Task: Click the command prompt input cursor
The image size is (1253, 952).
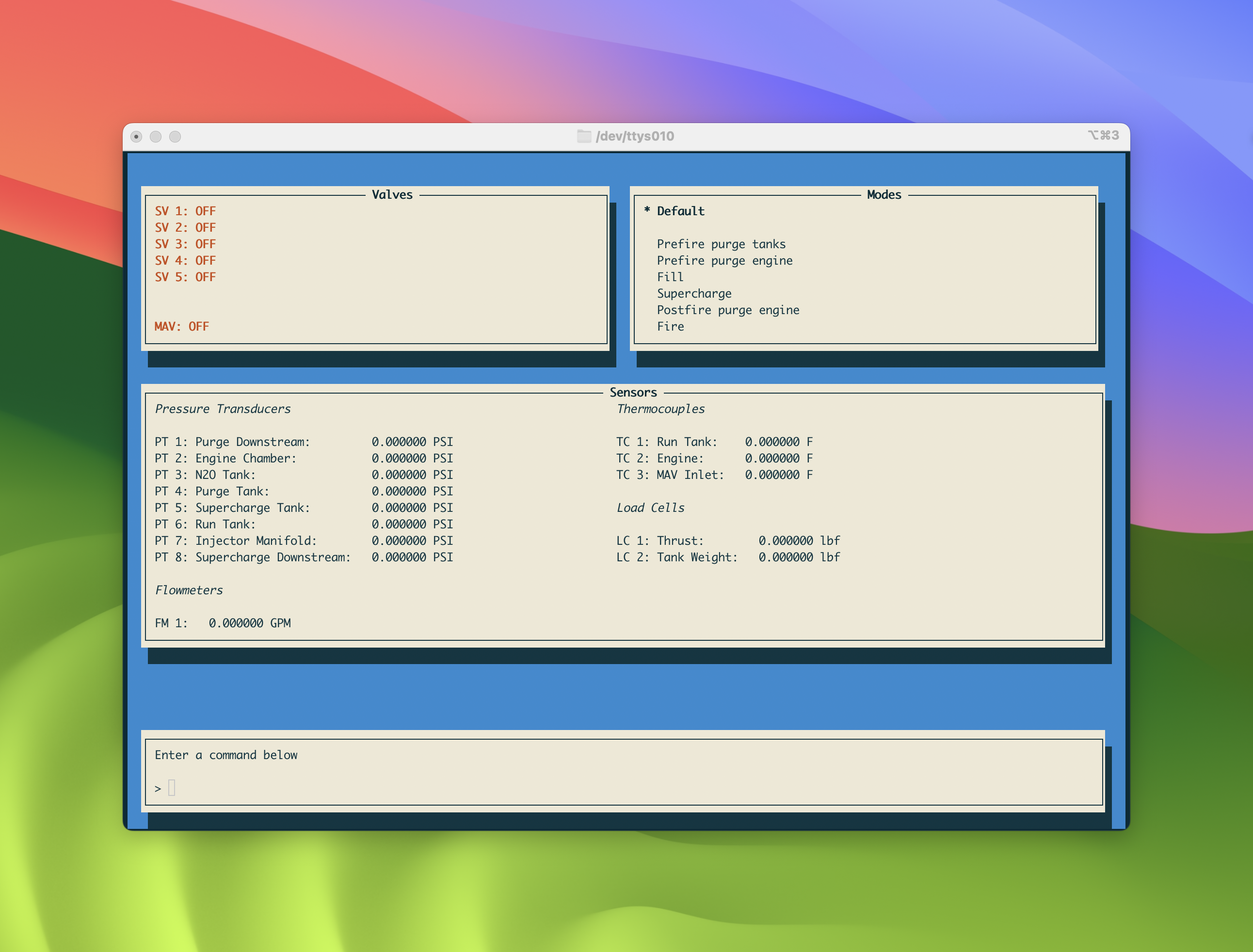Action: point(172,788)
